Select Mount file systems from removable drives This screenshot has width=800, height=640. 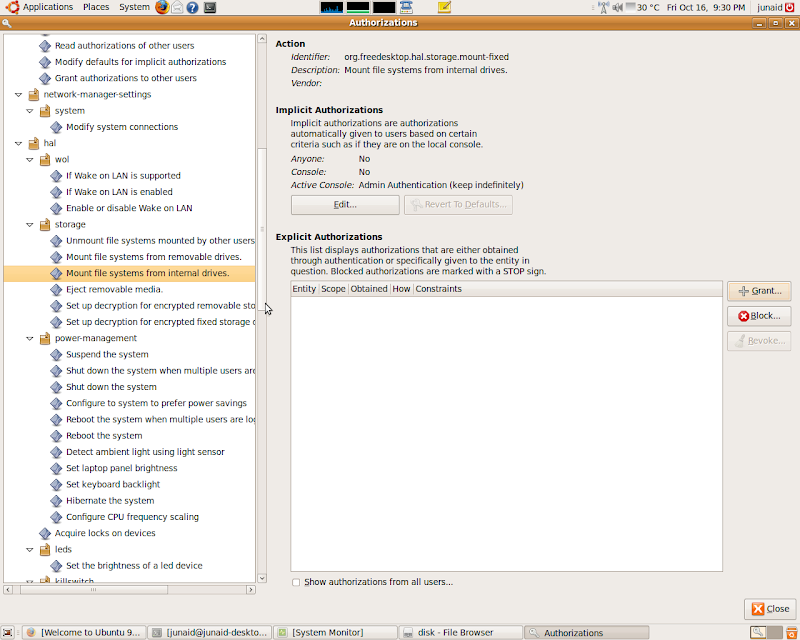[154, 257]
